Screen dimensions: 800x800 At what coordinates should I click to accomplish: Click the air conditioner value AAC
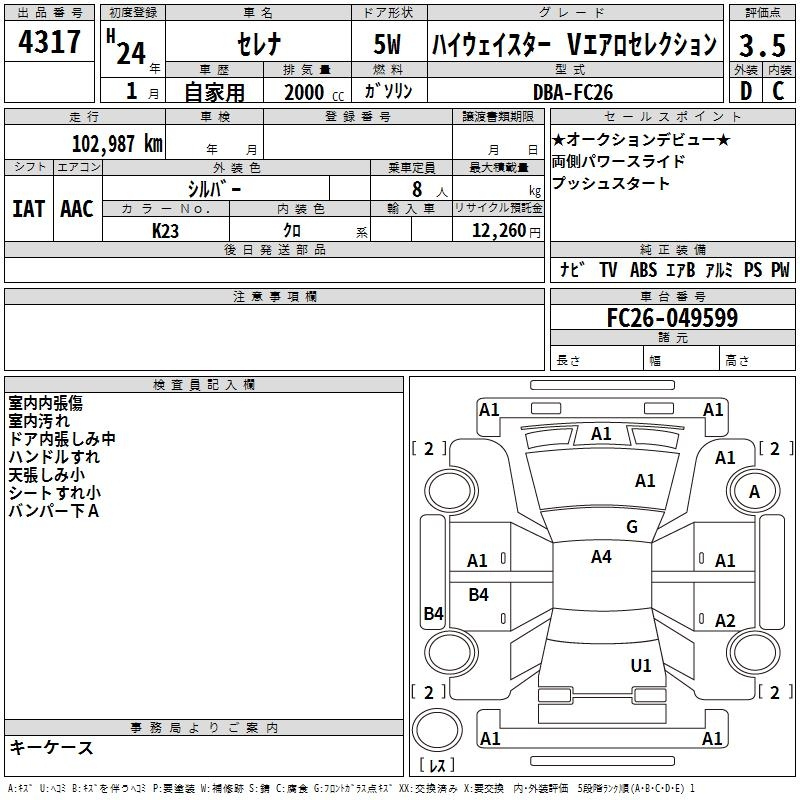click(77, 209)
